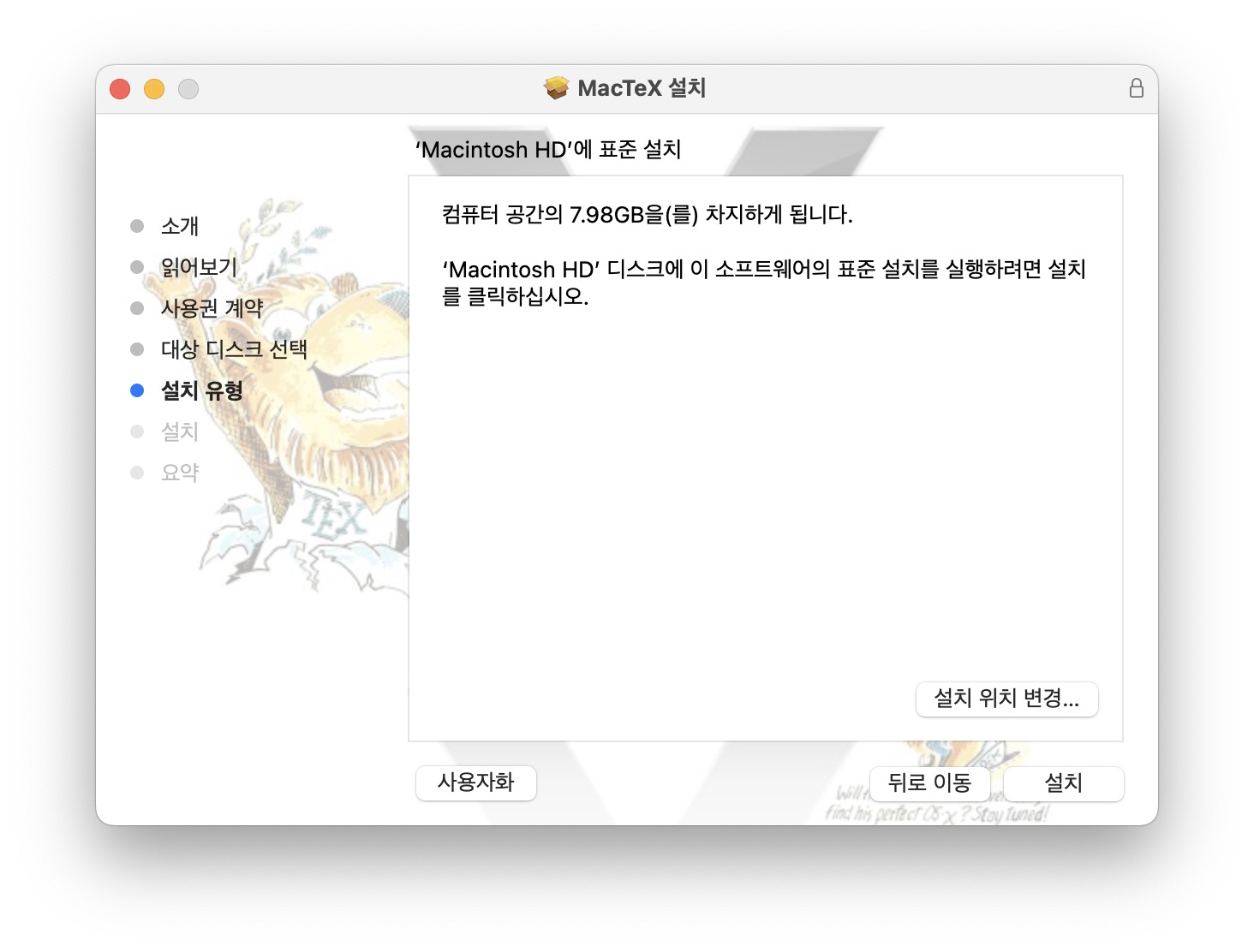Go back with 뒤로 이동 button
Image resolution: width=1254 pixels, height=952 pixels.
coord(929,782)
